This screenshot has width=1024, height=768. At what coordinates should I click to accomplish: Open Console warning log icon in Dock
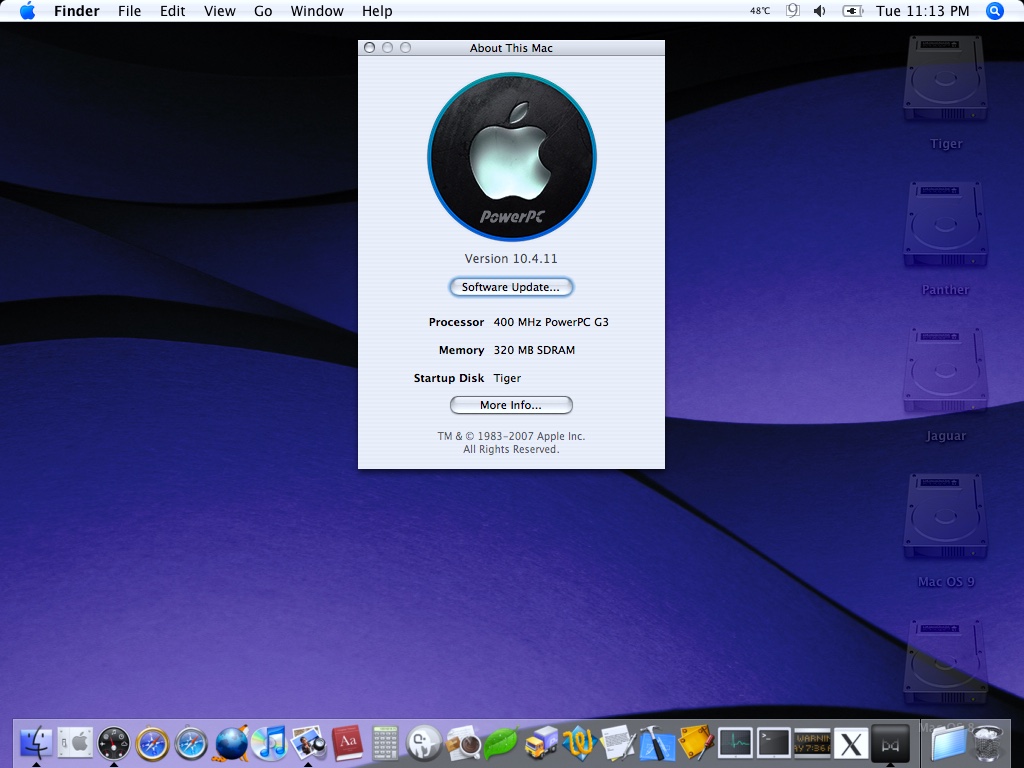[x=812, y=743]
